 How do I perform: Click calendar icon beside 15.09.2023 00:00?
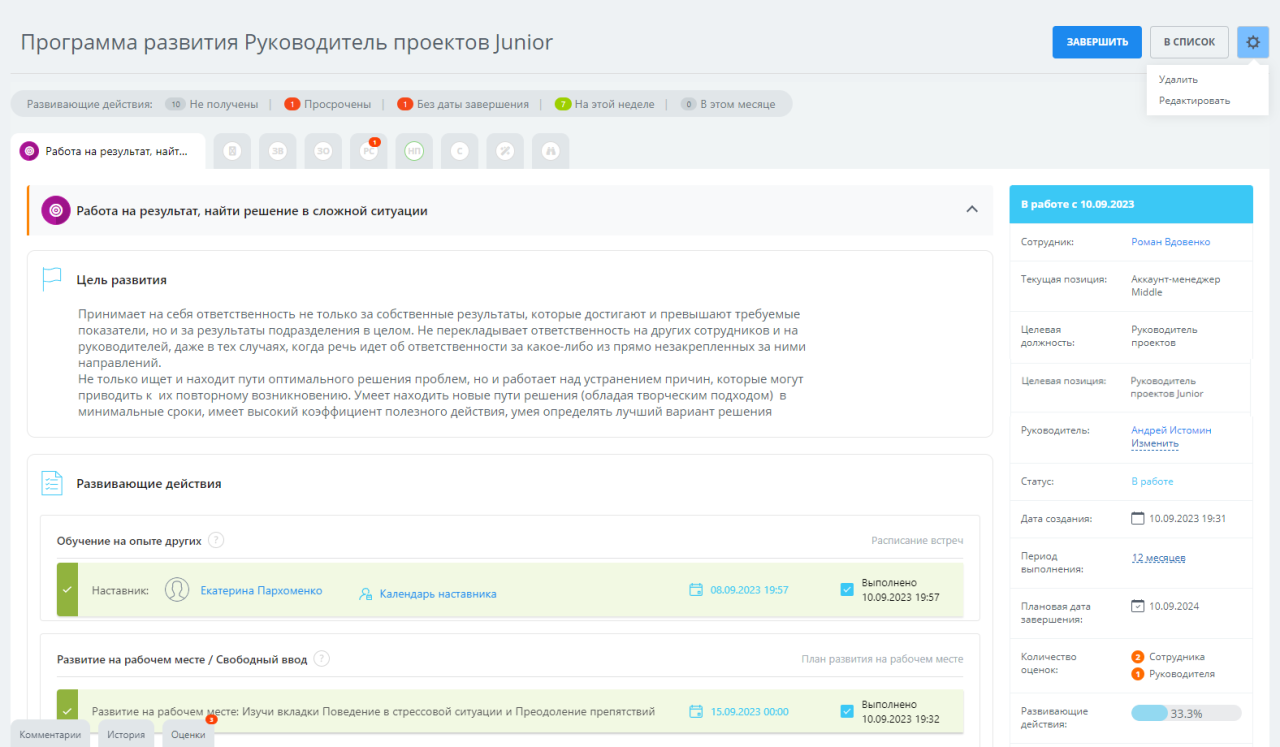(696, 711)
